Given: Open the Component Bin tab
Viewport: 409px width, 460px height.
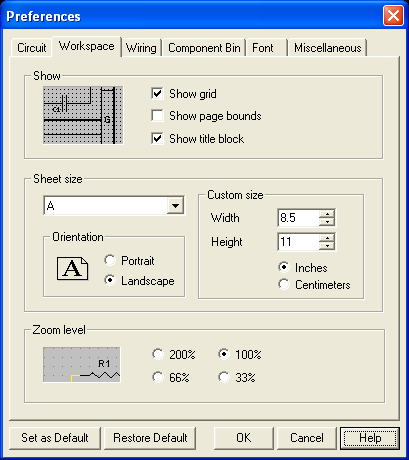Looking at the screenshot, I should point(204,48).
